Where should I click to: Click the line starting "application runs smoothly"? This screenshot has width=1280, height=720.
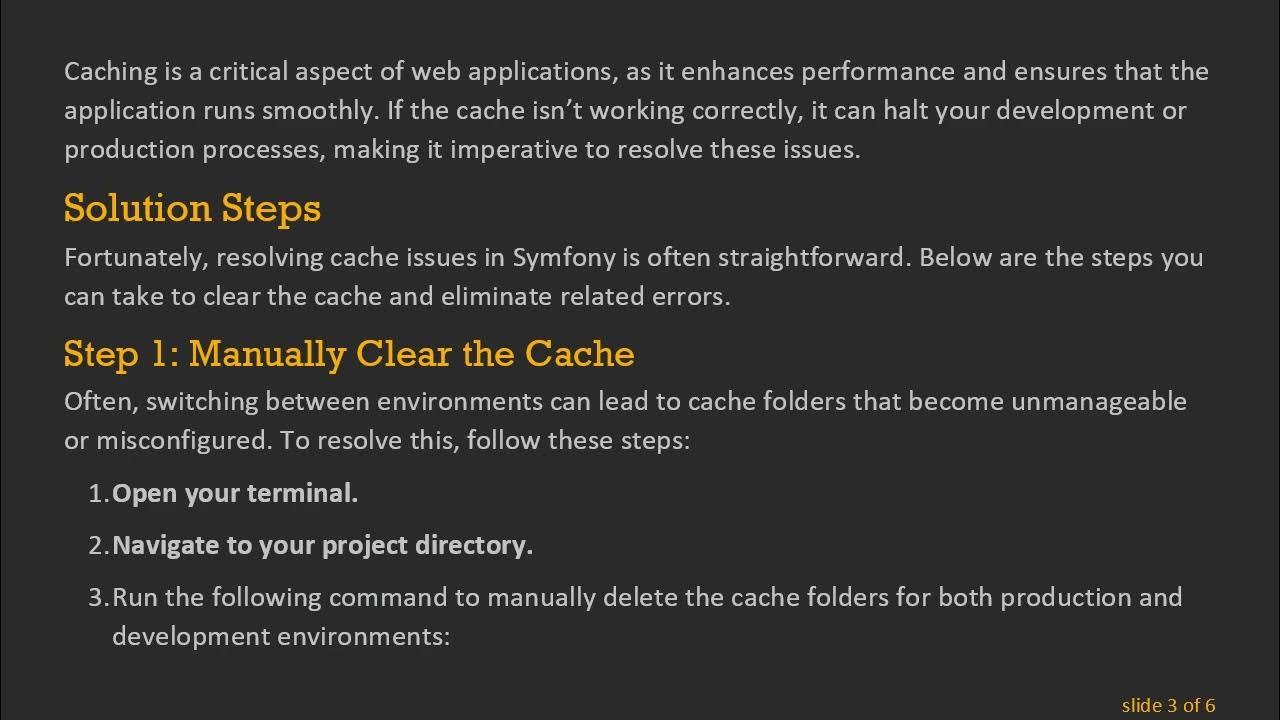625,111
